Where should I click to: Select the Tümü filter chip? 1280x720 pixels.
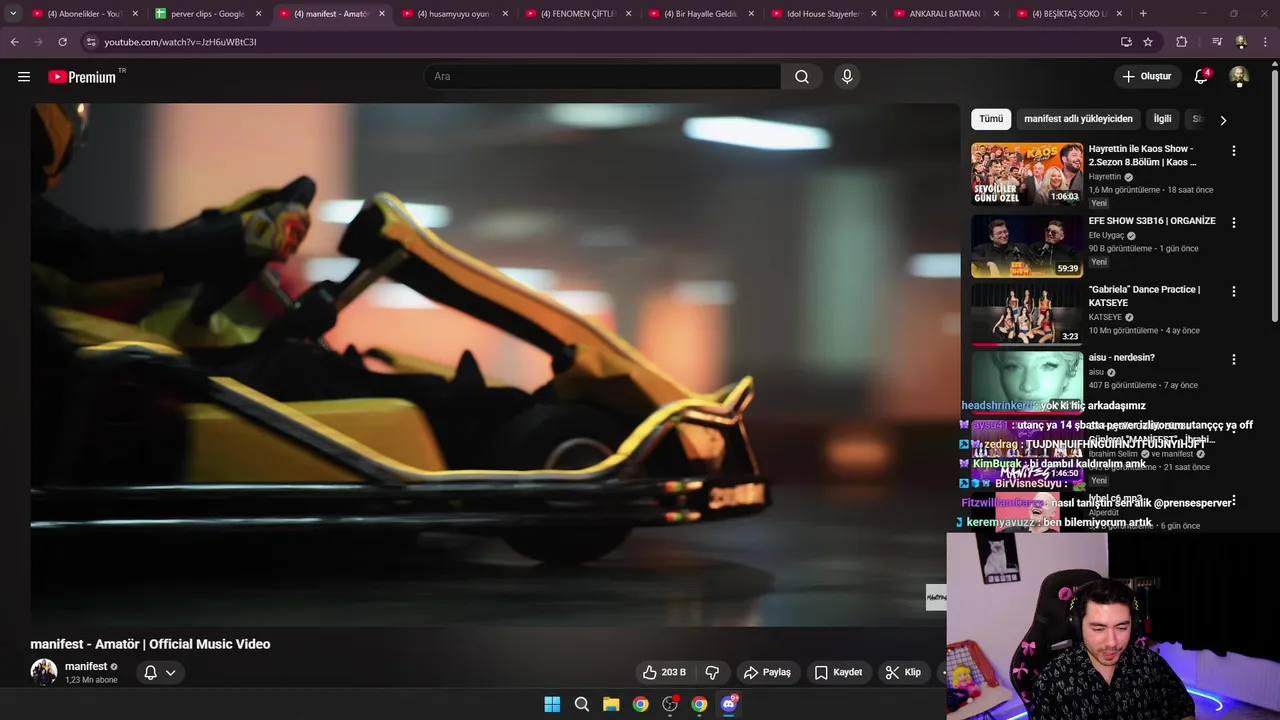[x=991, y=119]
